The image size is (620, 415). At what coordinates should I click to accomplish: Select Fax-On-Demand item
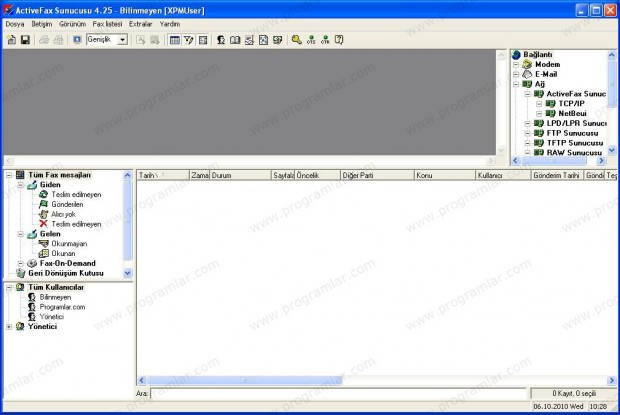tap(68, 263)
